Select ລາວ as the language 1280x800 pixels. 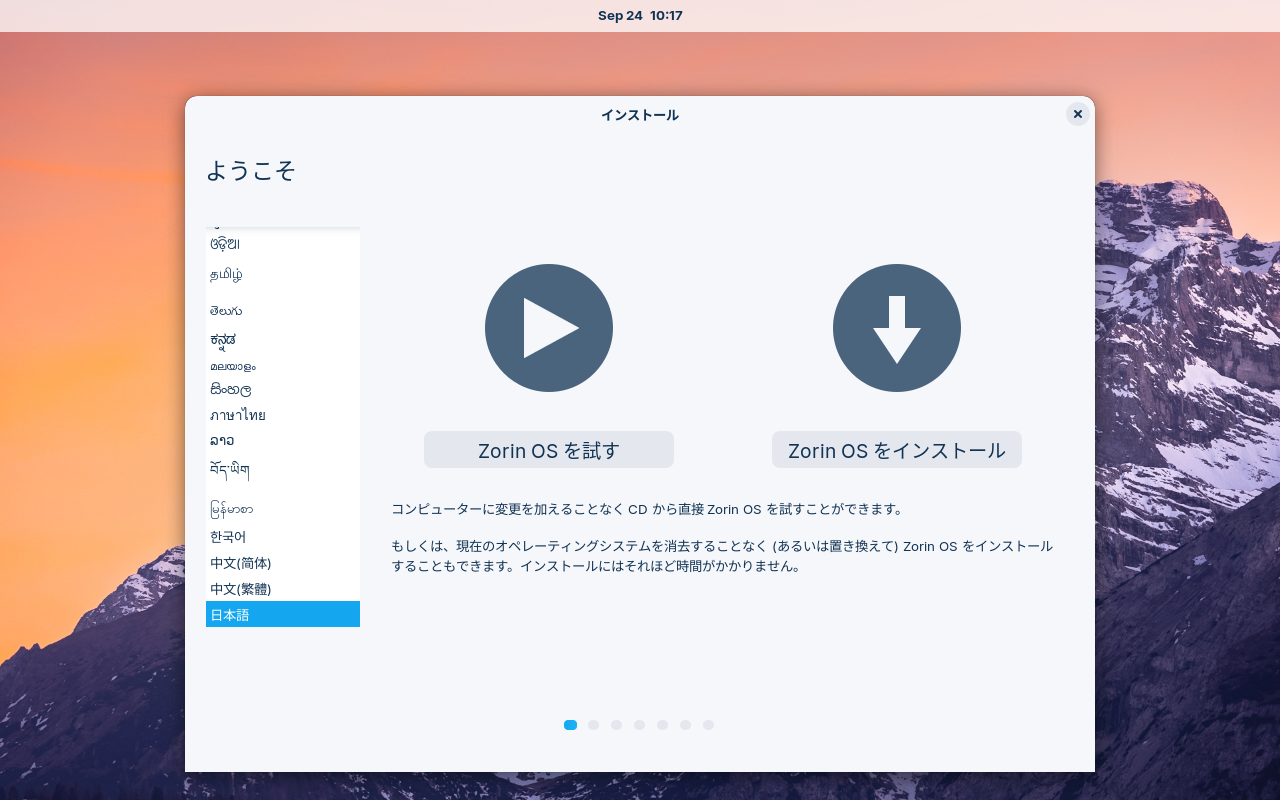[x=283, y=440]
